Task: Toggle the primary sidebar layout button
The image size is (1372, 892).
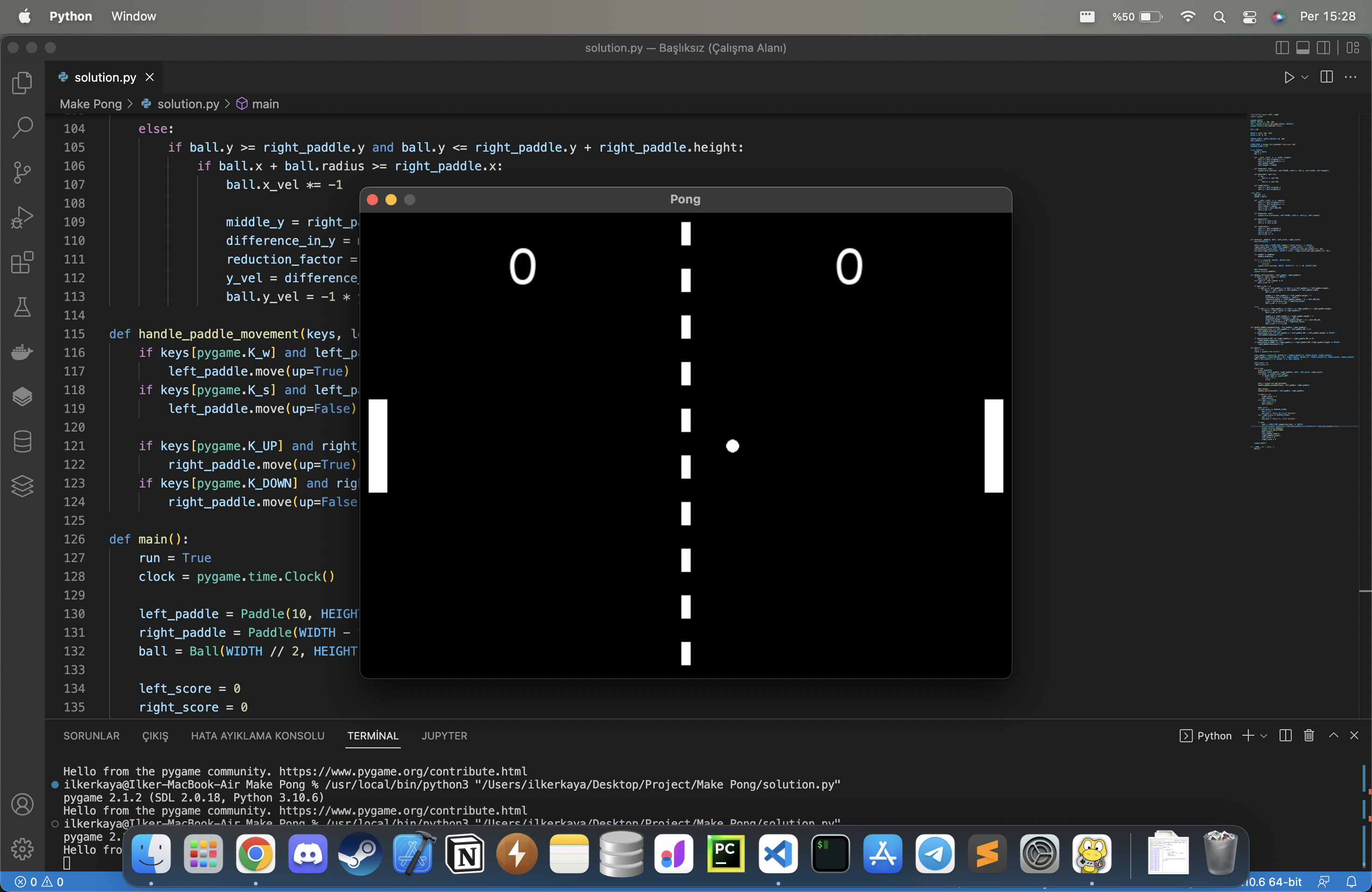Action: [1282, 48]
